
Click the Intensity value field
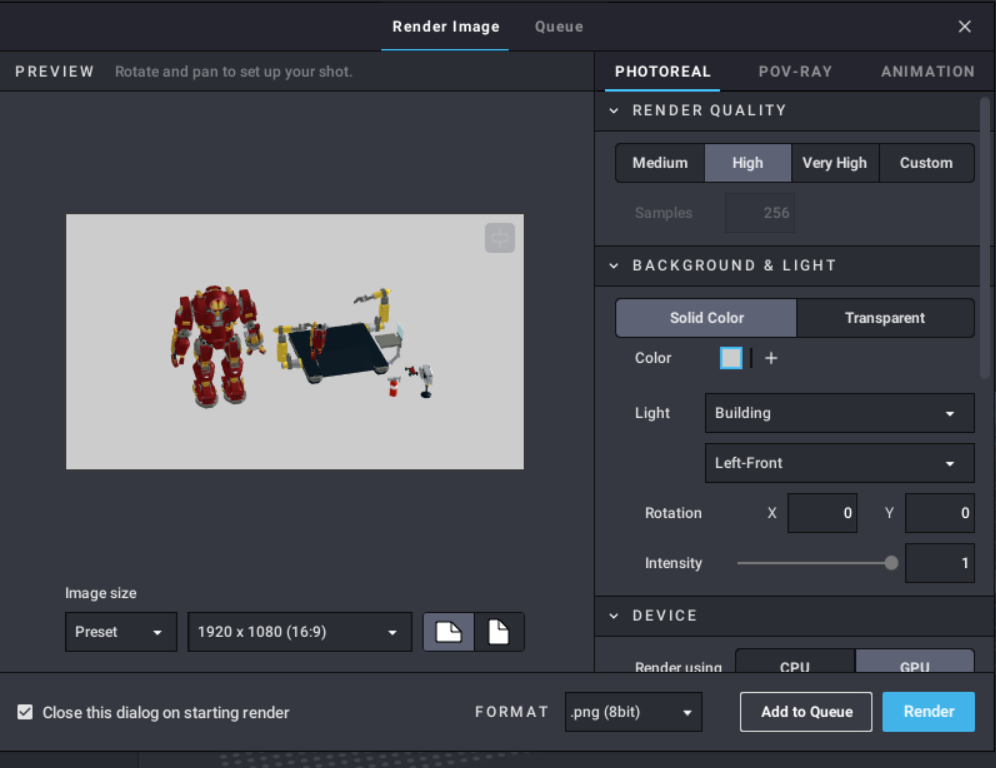pos(940,563)
